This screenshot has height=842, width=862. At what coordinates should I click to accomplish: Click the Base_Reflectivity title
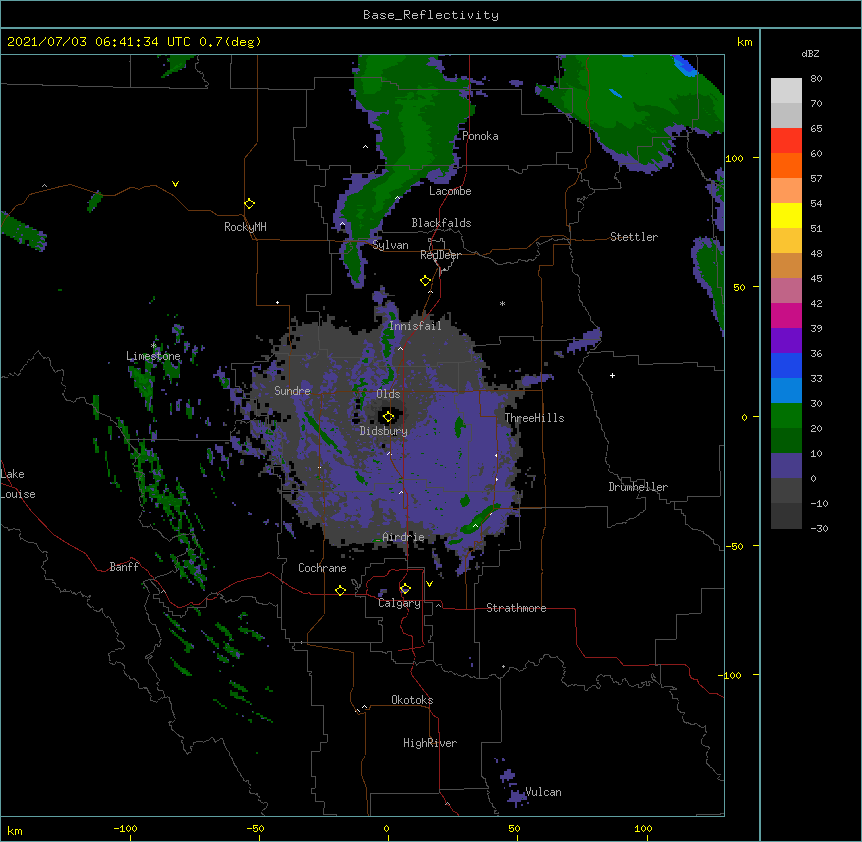431,15
